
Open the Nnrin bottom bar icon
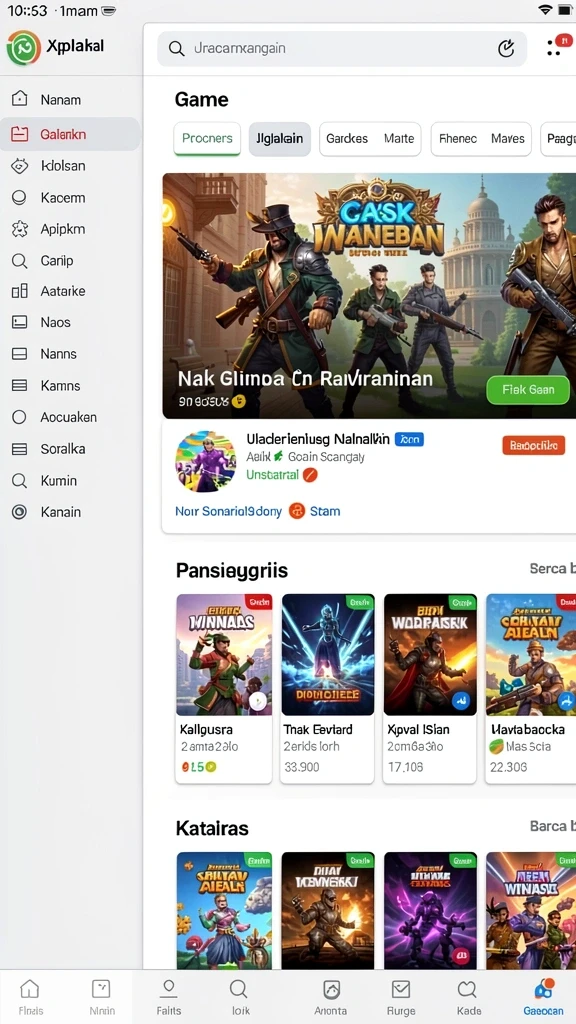pos(101,989)
